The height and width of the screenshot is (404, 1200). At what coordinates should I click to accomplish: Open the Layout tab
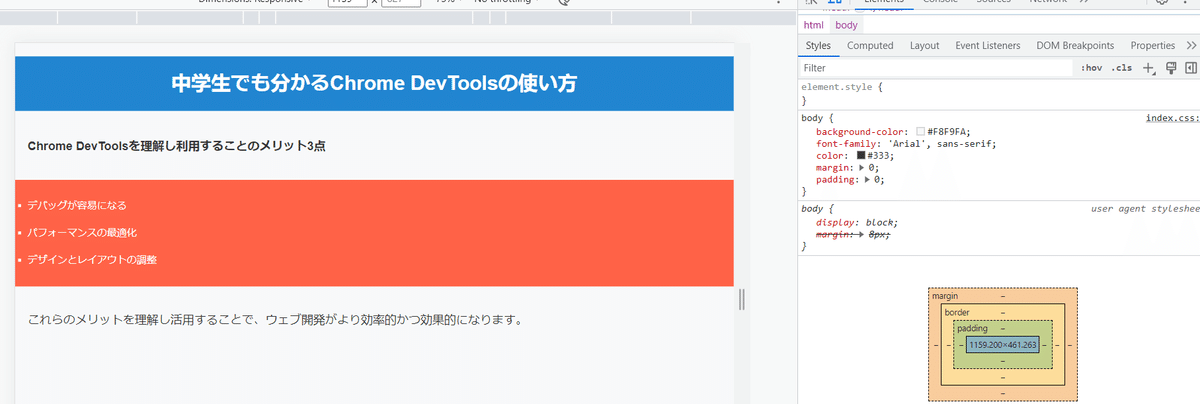click(x=924, y=46)
